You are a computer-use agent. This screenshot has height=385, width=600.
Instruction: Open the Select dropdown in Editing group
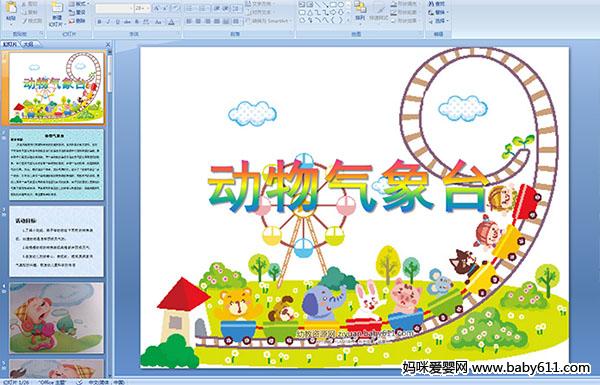[x=438, y=21]
